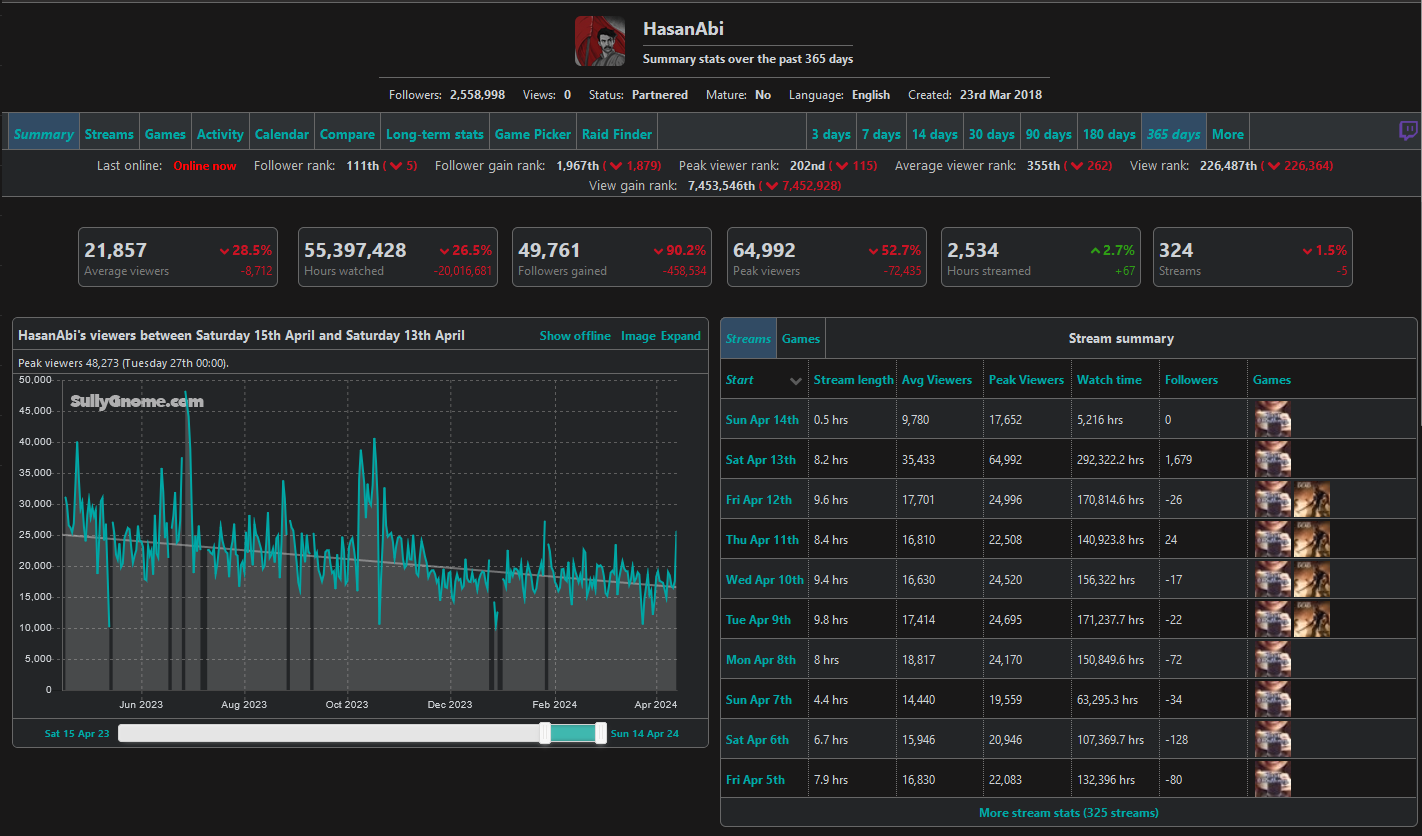Open game thumbnail in Mon Apr 8th row
The width and height of the screenshot is (1422, 836).
tap(1273, 659)
